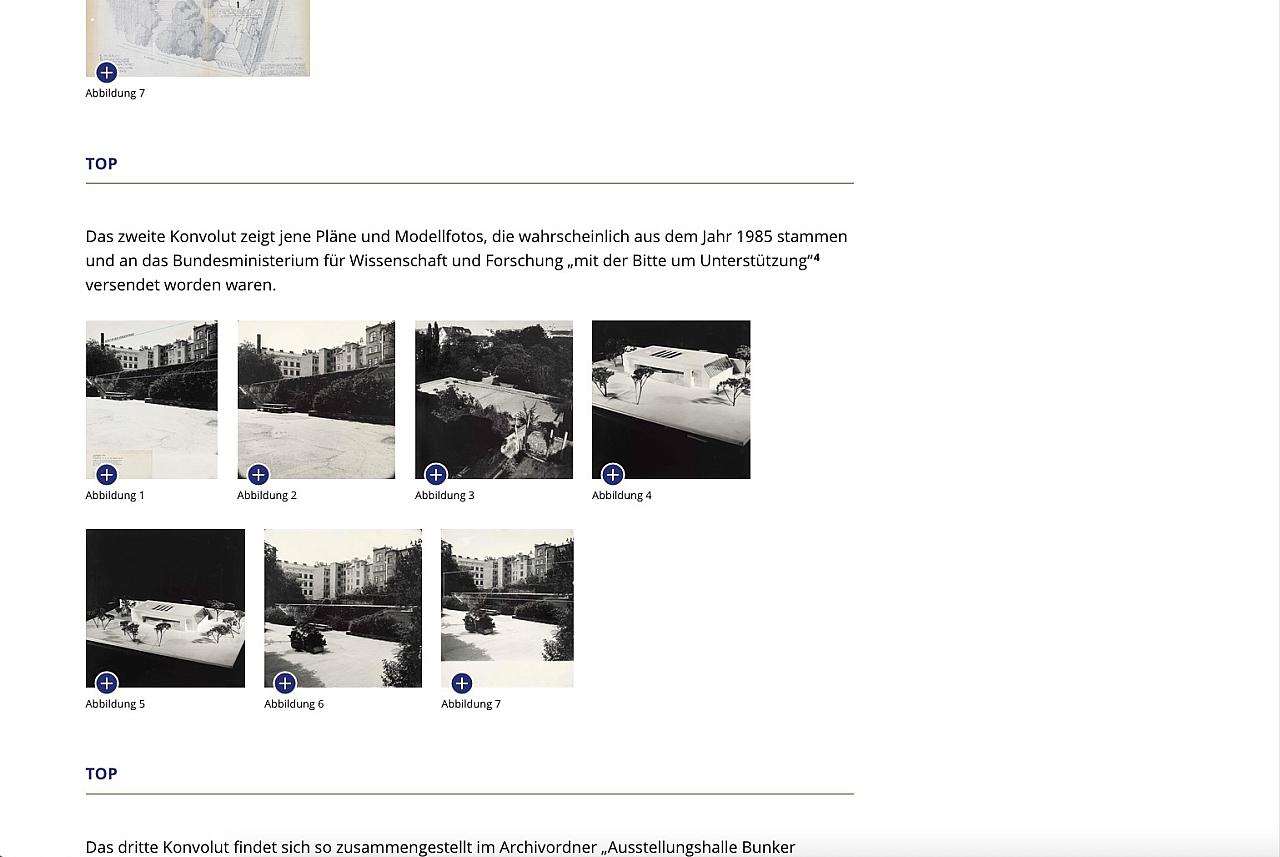Open Abbildung 6 with its plus icon
The image size is (1280, 857).
coord(285,683)
